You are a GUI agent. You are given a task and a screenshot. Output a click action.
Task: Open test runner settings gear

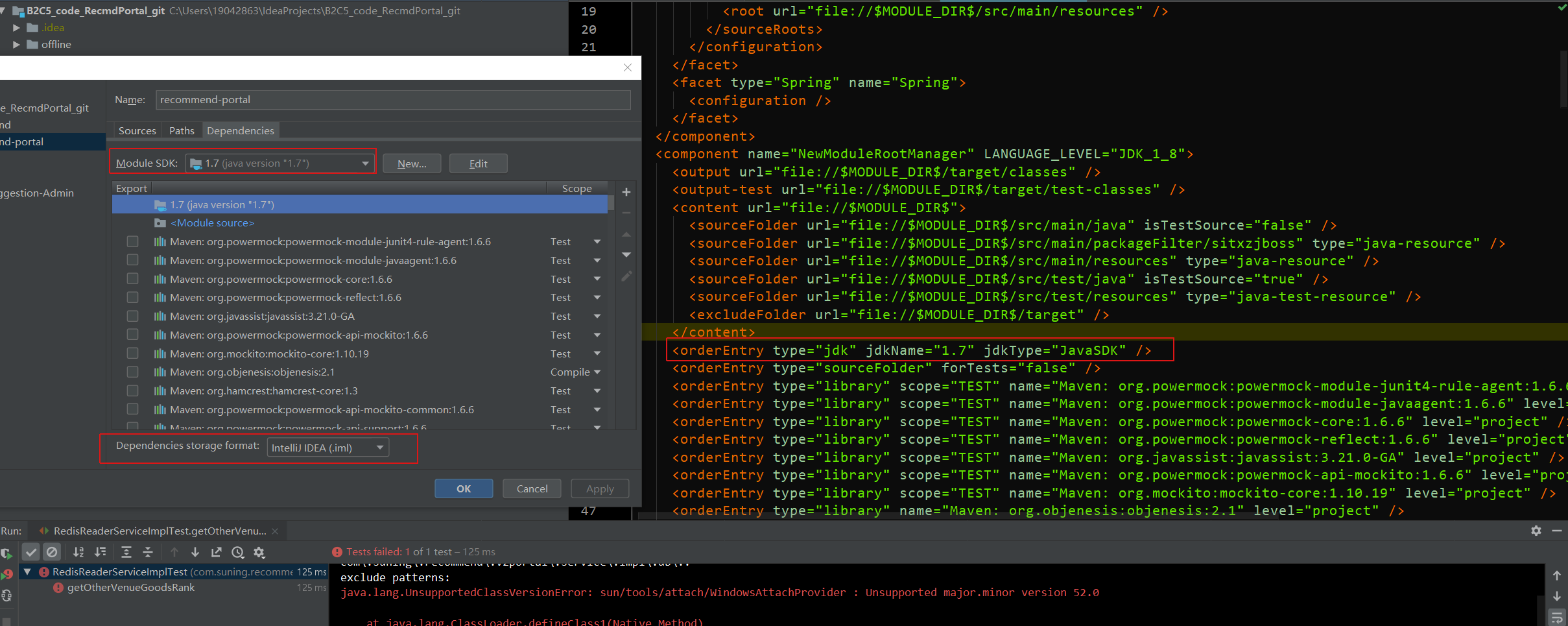click(259, 552)
